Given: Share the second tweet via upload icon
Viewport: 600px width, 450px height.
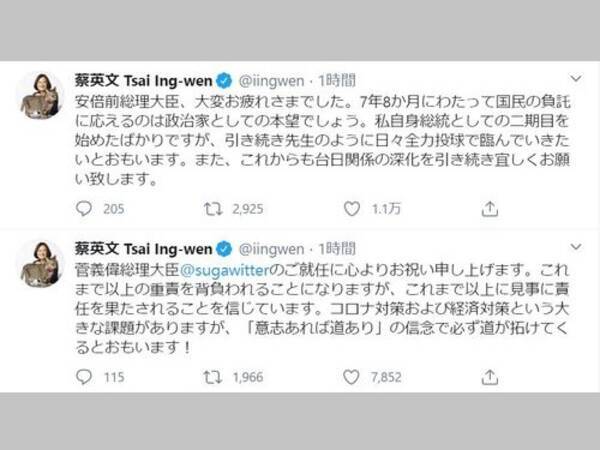Looking at the screenshot, I should pos(489,377).
